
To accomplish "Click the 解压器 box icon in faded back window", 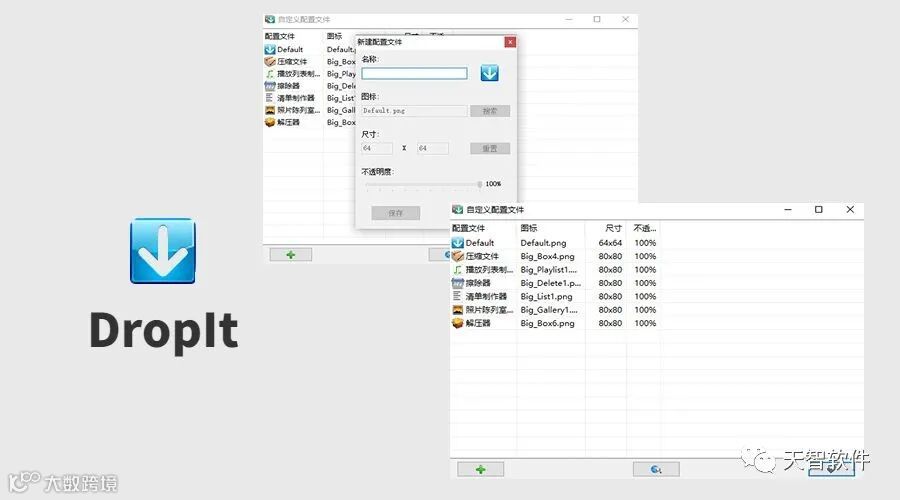I will coord(270,122).
